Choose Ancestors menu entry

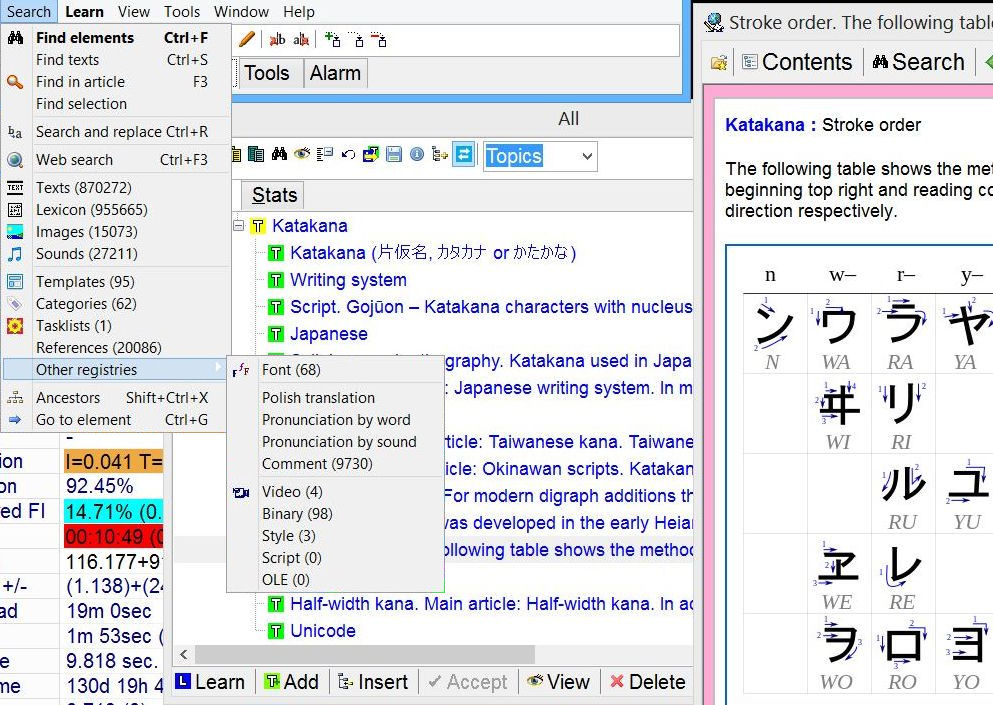(x=116, y=398)
